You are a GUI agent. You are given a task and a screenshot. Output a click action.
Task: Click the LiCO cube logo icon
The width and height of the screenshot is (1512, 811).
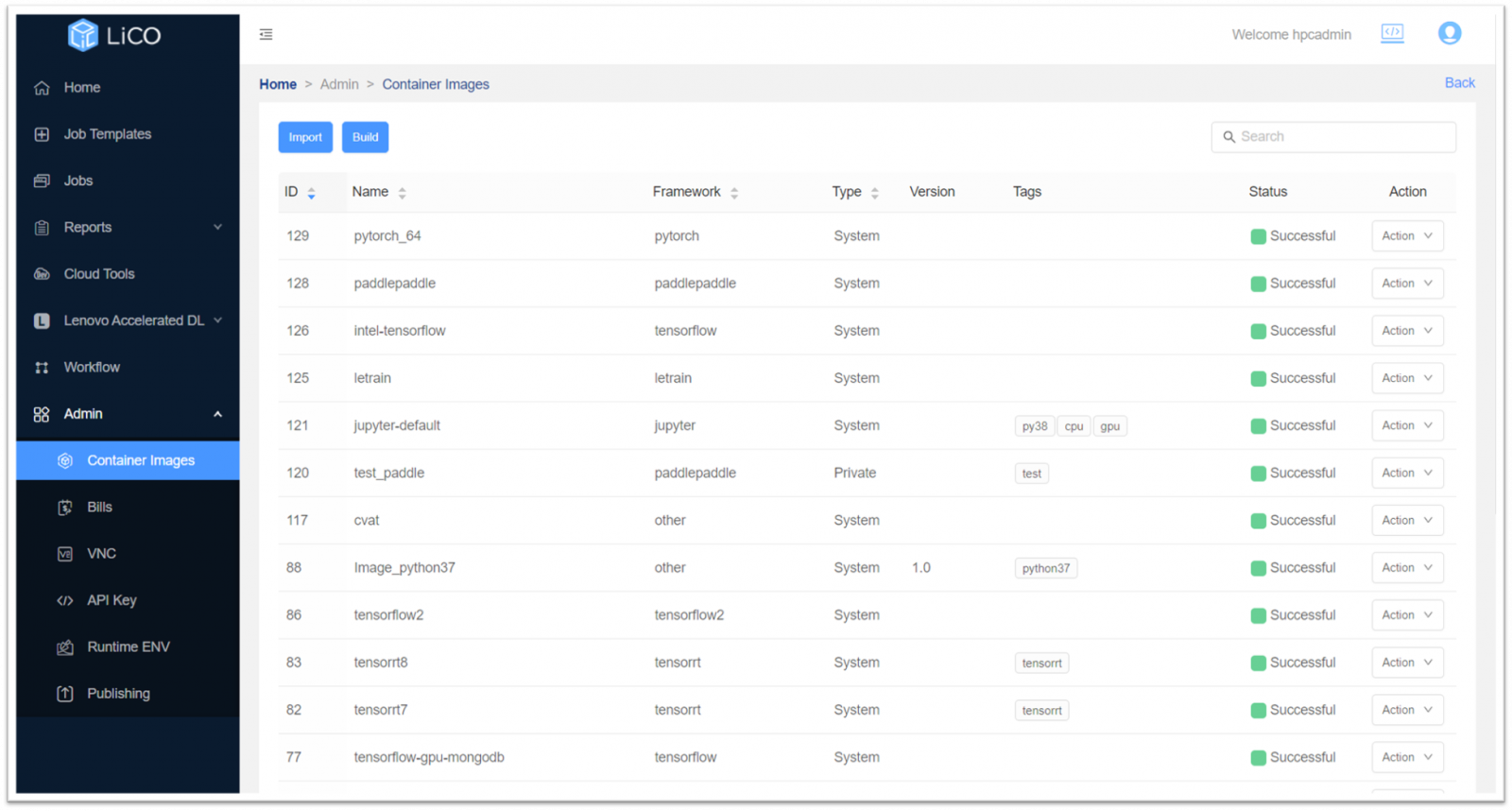click(83, 35)
